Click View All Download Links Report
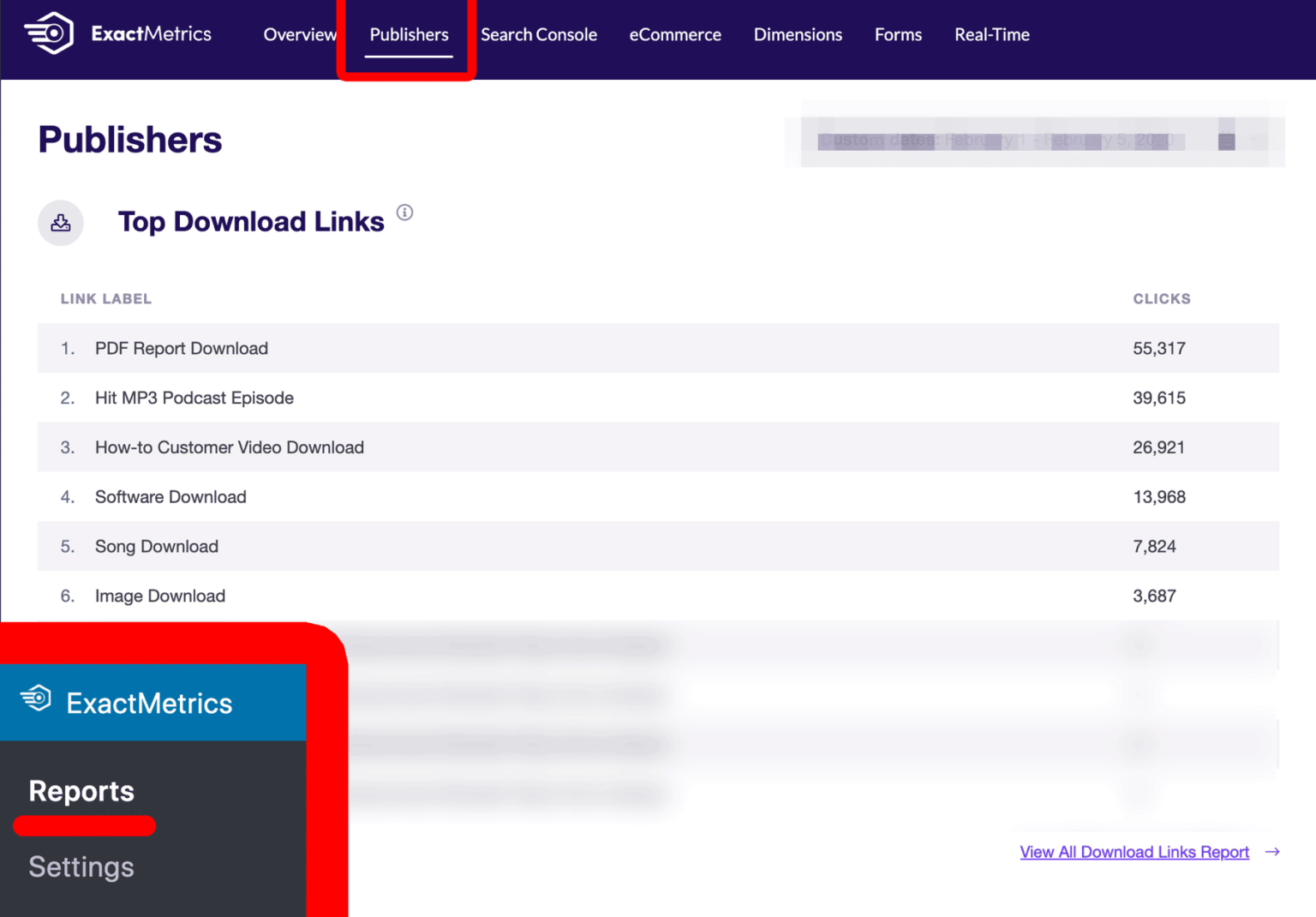 point(1134,852)
